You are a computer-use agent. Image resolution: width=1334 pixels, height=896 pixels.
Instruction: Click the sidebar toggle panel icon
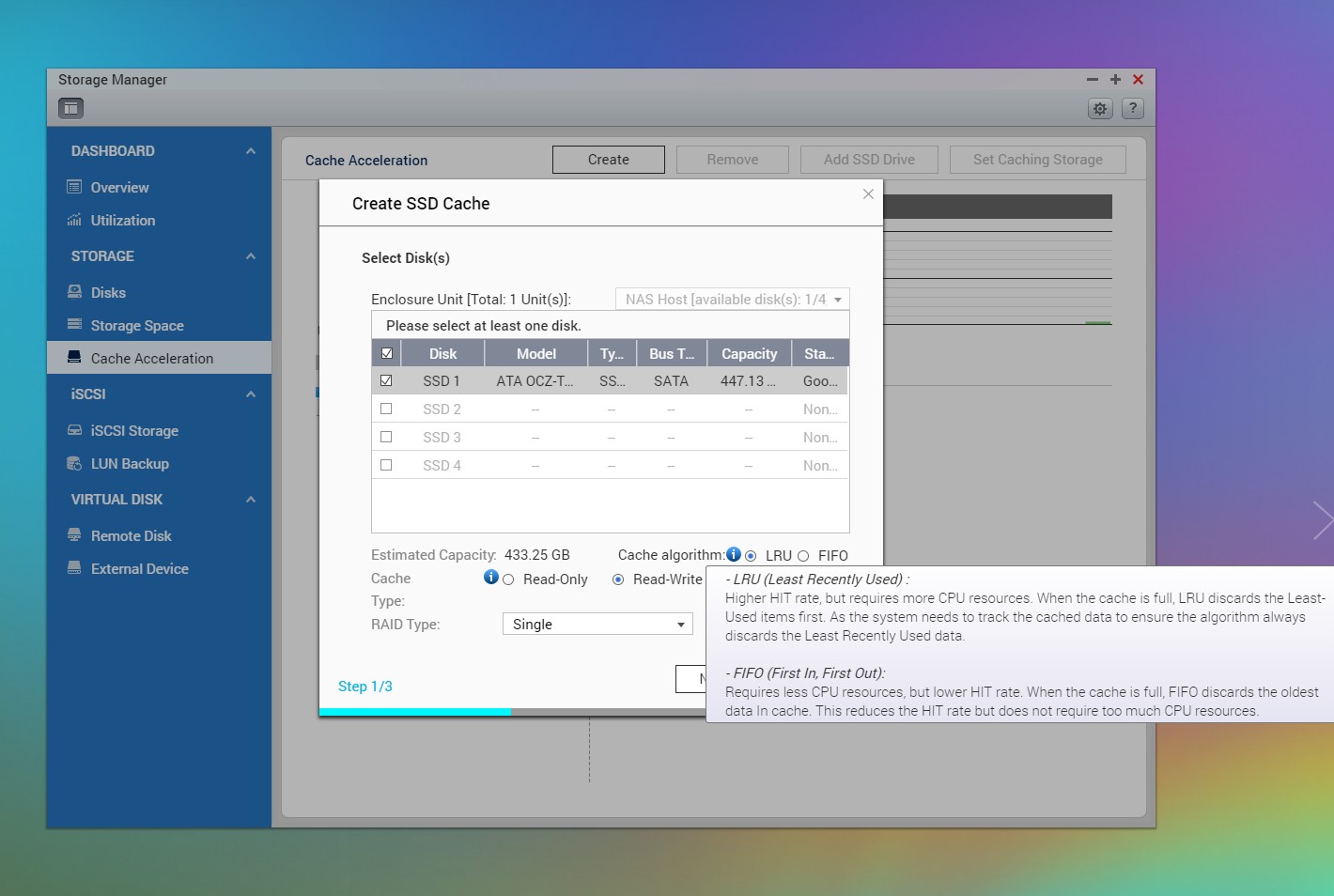click(x=71, y=108)
